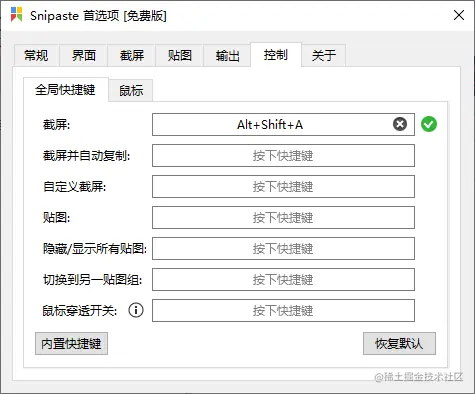
Task: Click the 贴图 shortcut input field
Action: (283, 217)
